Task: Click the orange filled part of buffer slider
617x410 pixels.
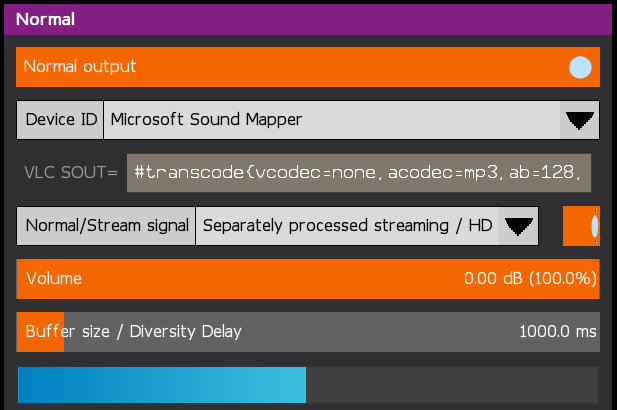Action: [40, 332]
